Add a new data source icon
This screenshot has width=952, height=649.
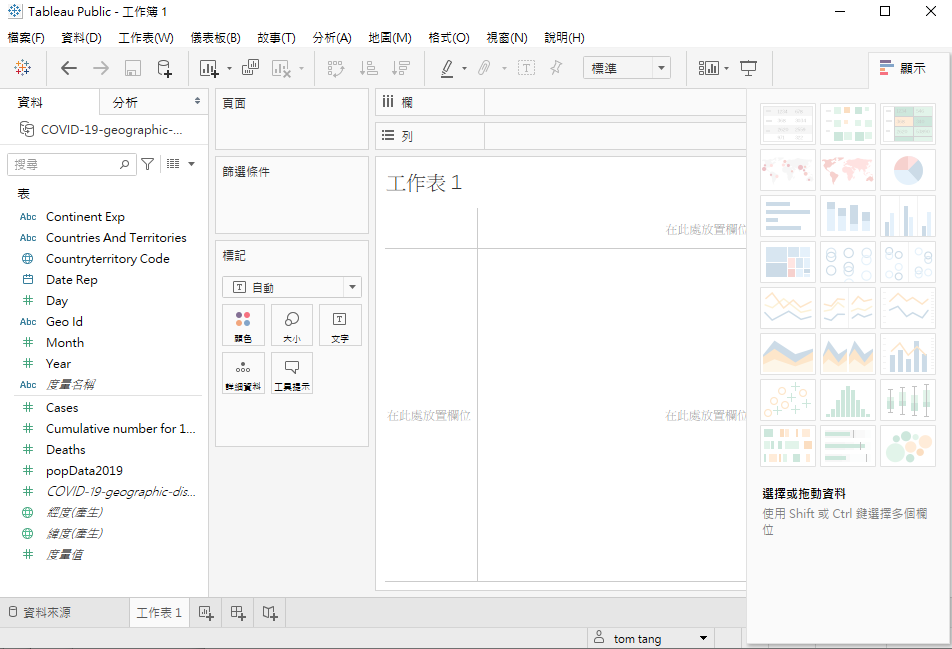coord(165,68)
